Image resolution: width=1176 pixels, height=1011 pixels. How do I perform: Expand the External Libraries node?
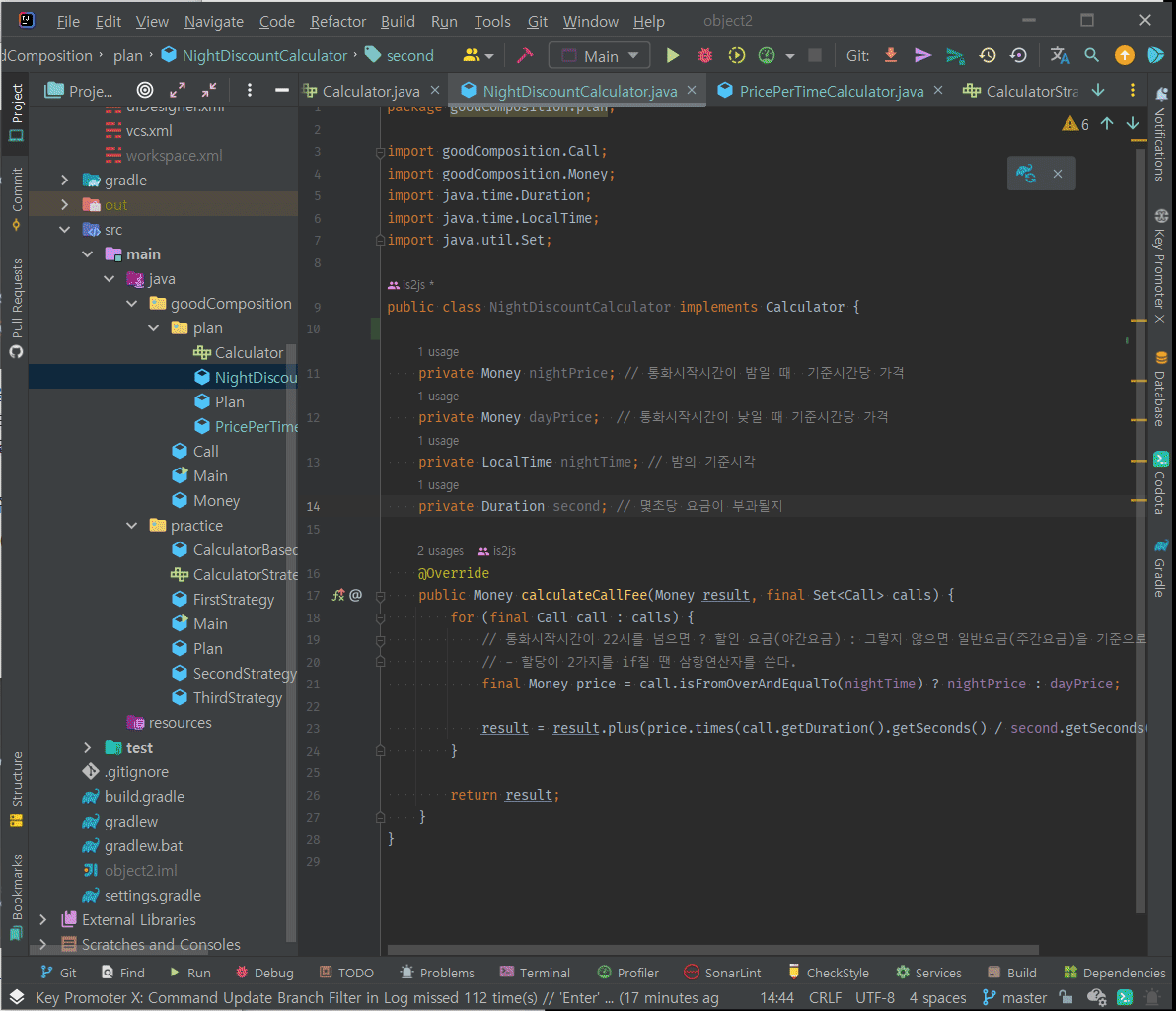click(42, 920)
